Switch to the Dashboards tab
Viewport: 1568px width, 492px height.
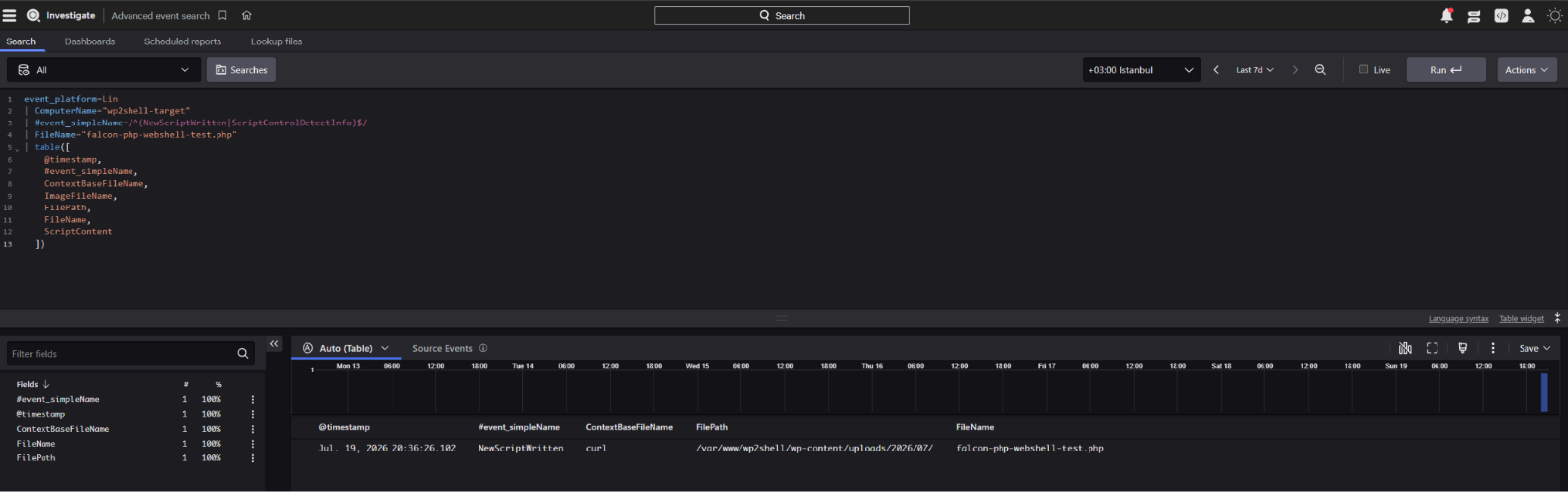coord(90,41)
